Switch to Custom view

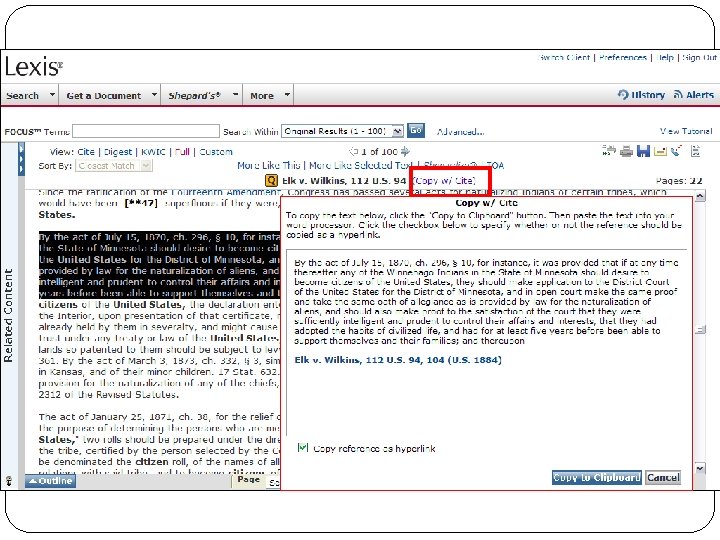pyautogui.click(x=216, y=152)
